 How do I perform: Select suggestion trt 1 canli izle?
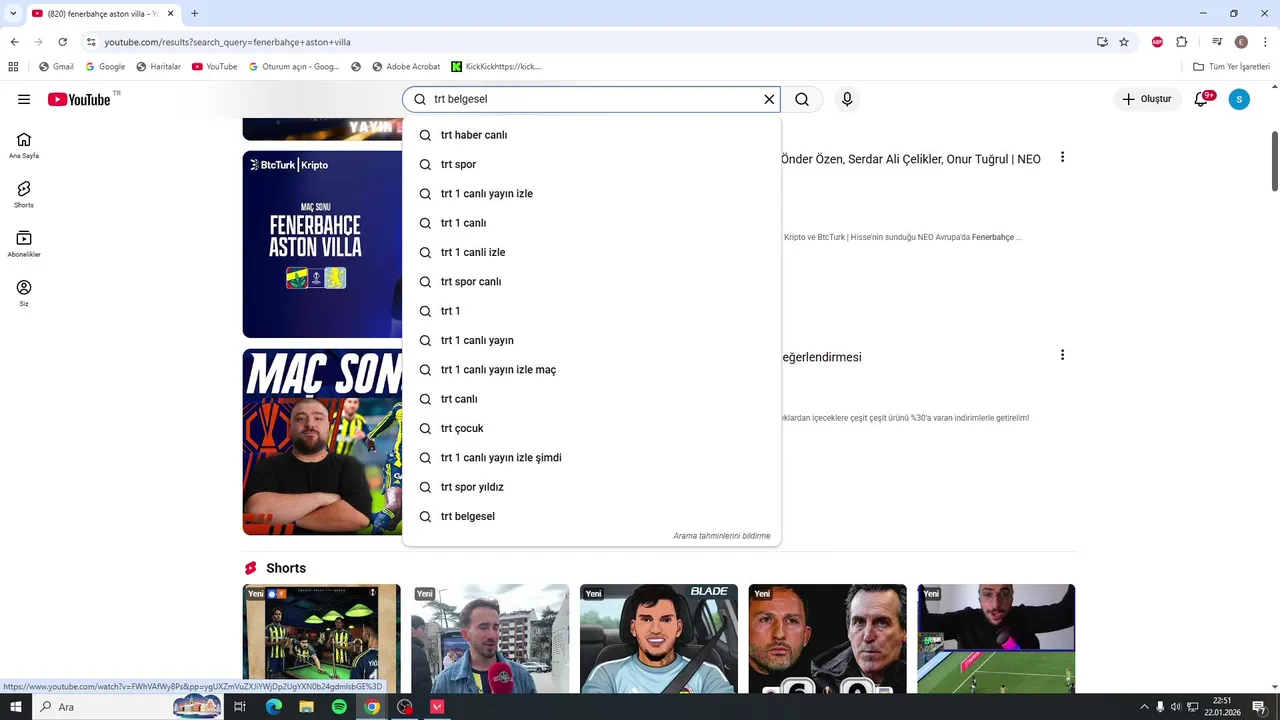click(591, 252)
